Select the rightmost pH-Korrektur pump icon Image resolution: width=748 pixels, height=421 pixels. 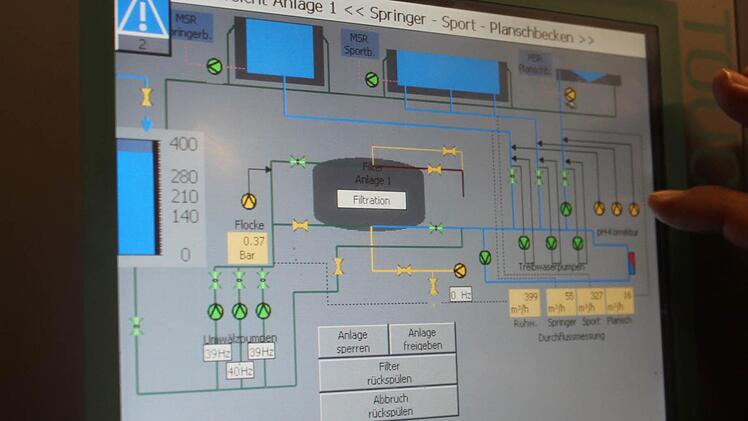coord(634,209)
